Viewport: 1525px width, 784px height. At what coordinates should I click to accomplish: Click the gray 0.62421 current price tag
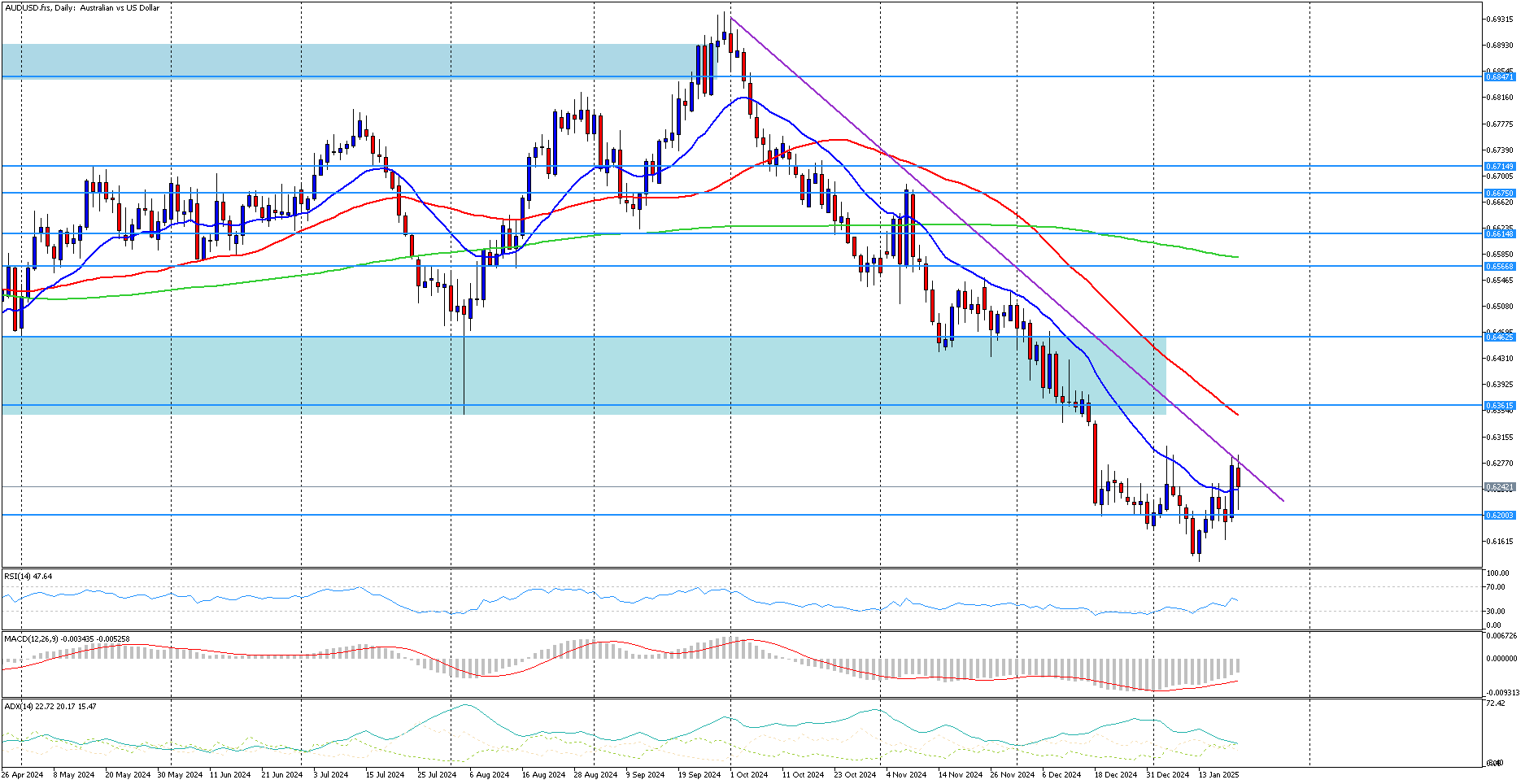(1500, 487)
